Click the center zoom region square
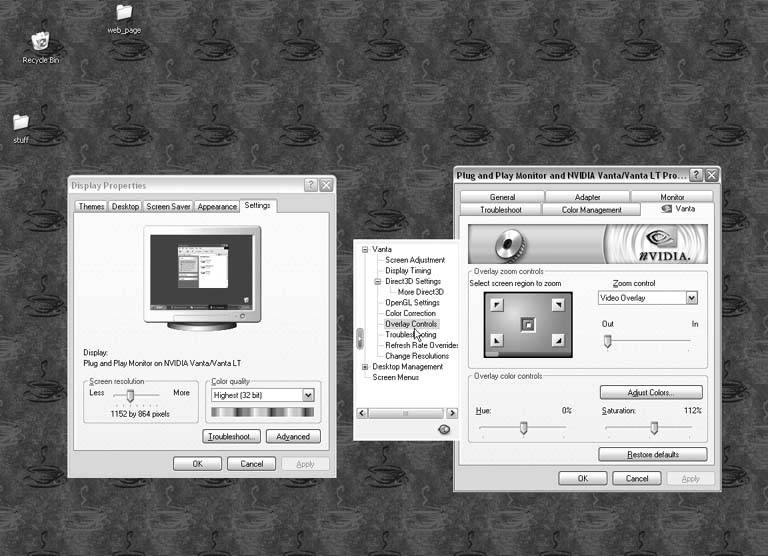The image size is (768, 556). [x=527, y=324]
